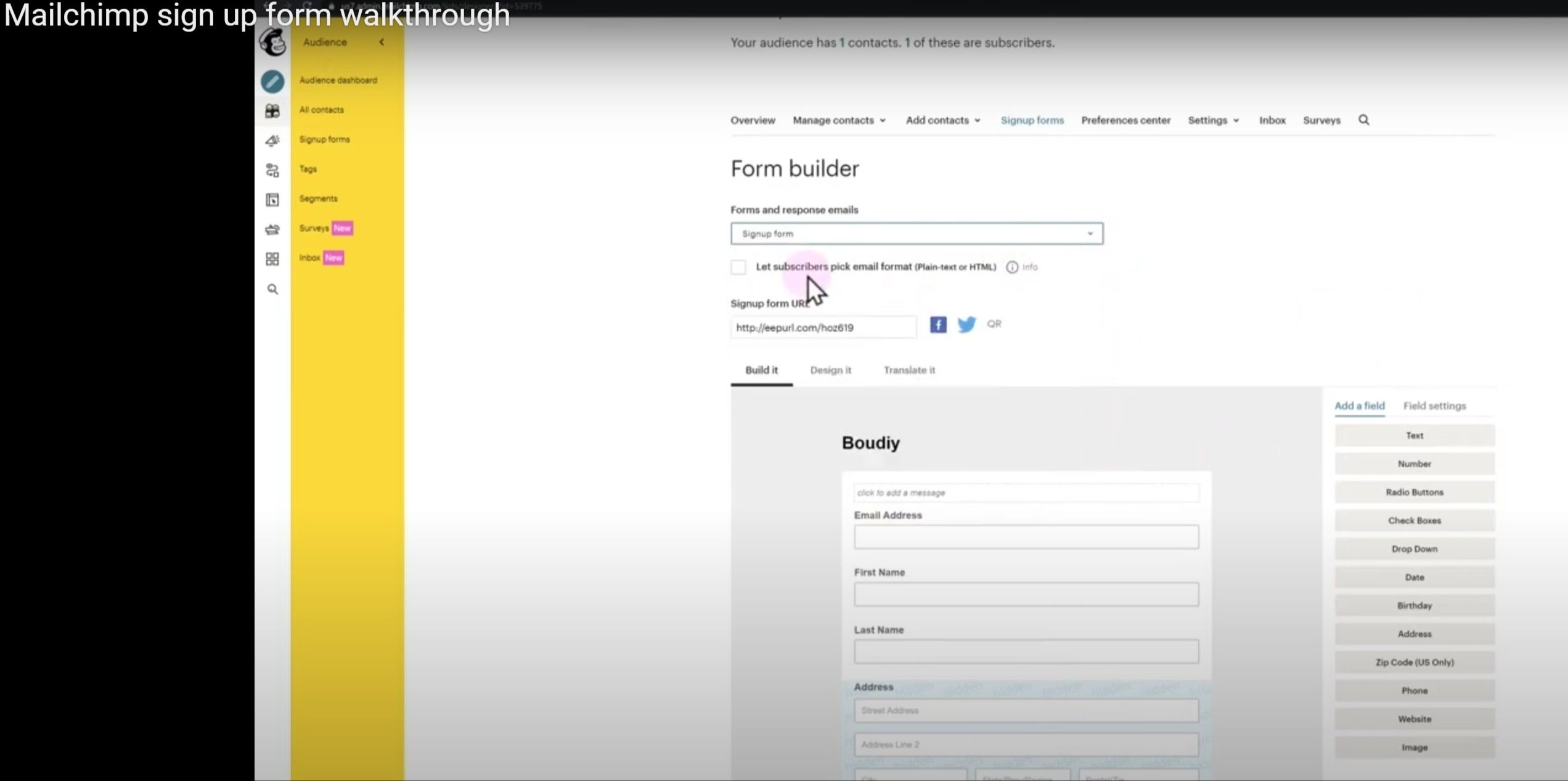The height and width of the screenshot is (781, 1568).
Task: Click the Mailchimp monkey logo icon
Action: (272, 42)
